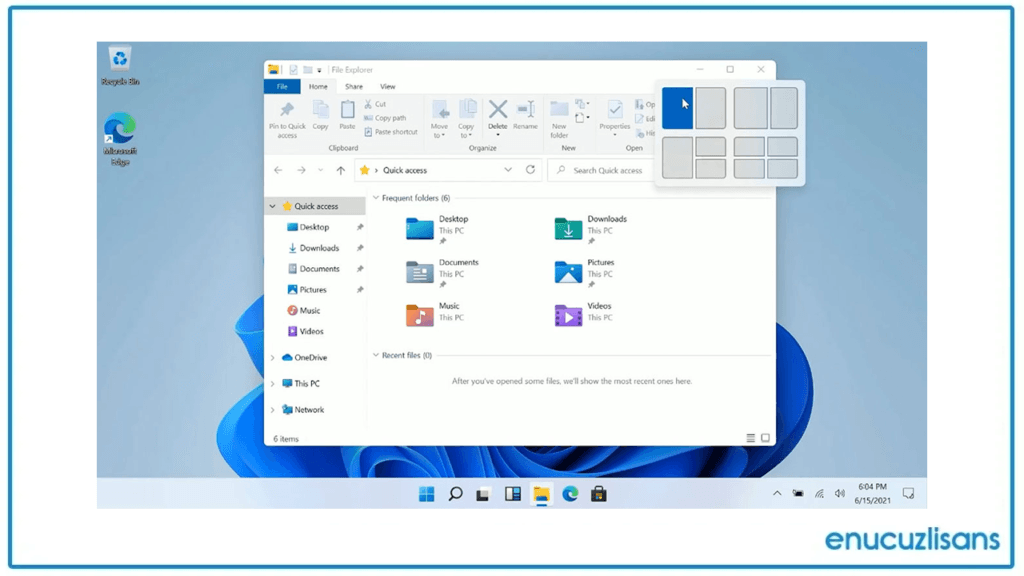Open the Properties command in the ribbon

(614, 112)
